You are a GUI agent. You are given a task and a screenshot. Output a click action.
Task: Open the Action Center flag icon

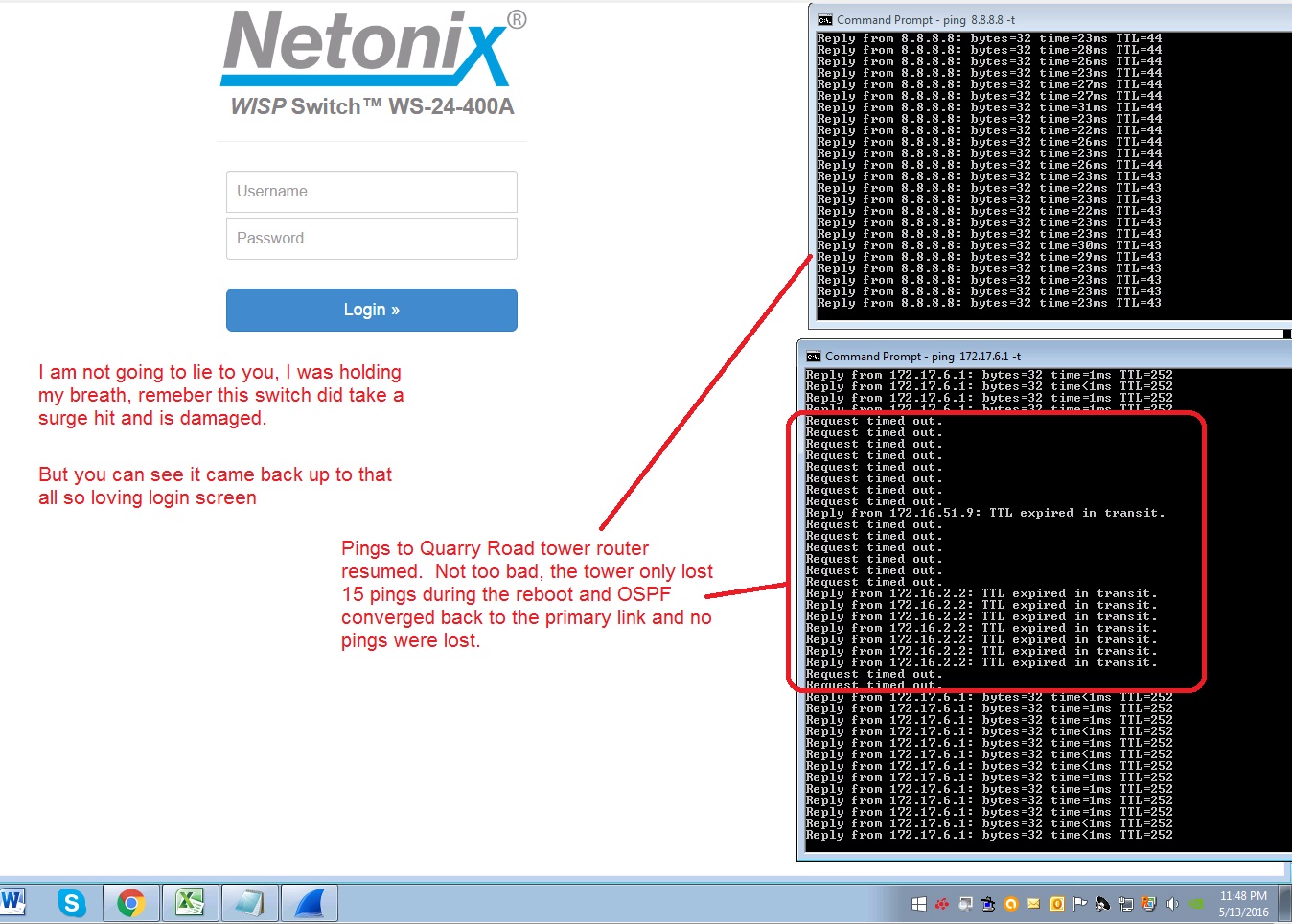[1079, 904]
